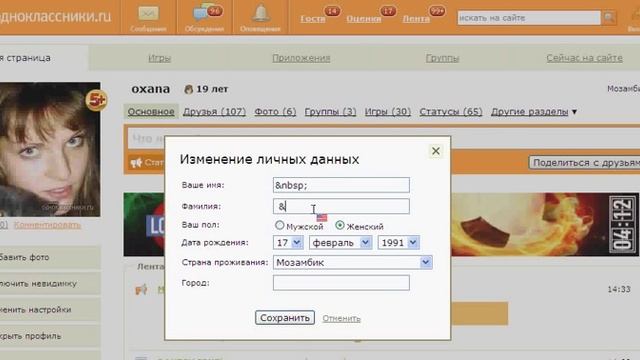The width and height of the screenshot is (640, 360).
Task: Open the Сообщения messages envelope icon
Action: [148, 18]
